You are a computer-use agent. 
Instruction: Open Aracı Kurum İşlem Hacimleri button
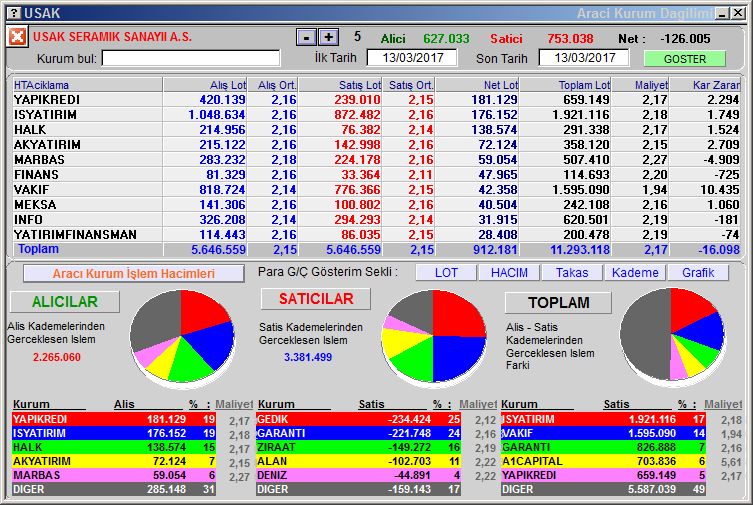(x=134, y=274)
